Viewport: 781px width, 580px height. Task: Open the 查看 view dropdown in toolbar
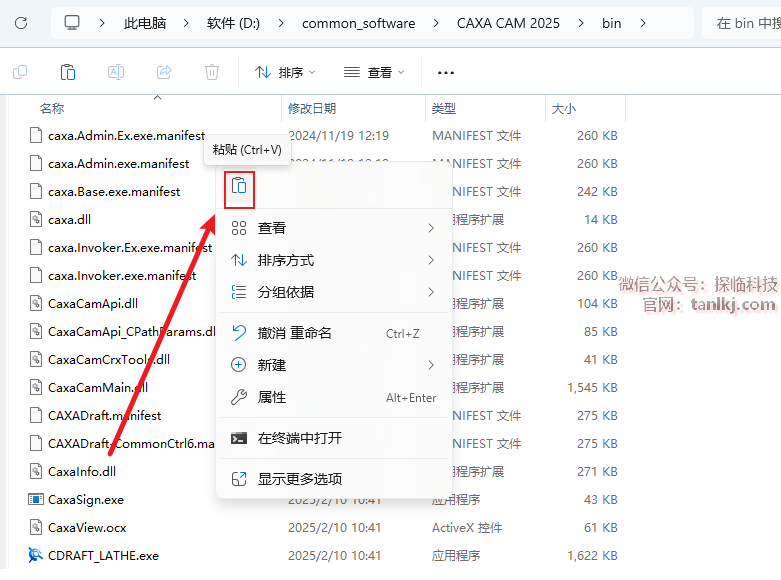pyautogui.click(x=374, y=72)
